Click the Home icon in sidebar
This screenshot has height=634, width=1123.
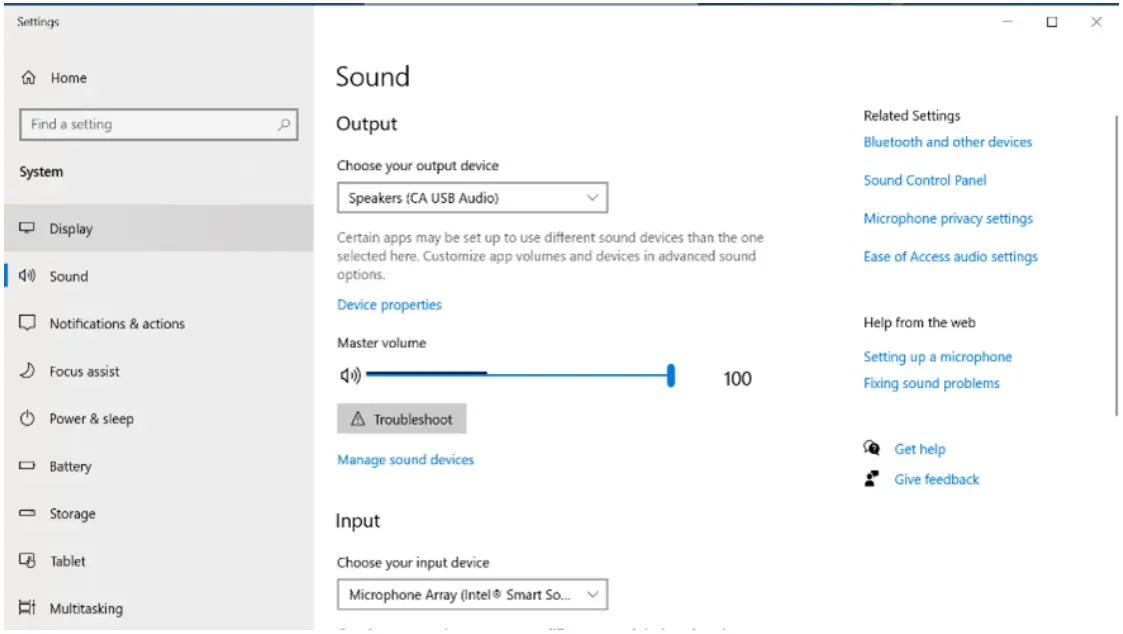click(28, 78)
